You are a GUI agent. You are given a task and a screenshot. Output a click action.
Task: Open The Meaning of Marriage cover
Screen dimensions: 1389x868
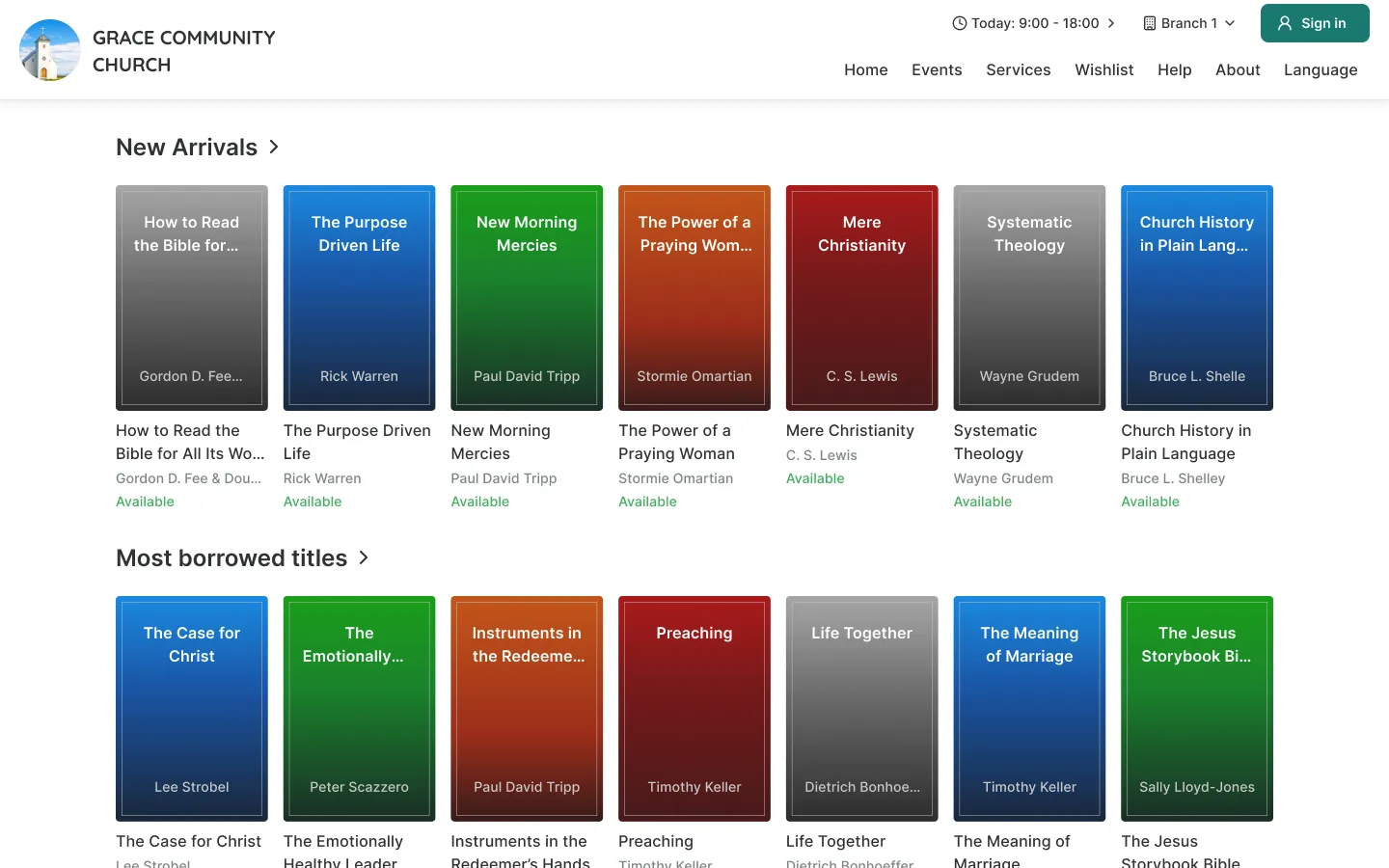1029,709
